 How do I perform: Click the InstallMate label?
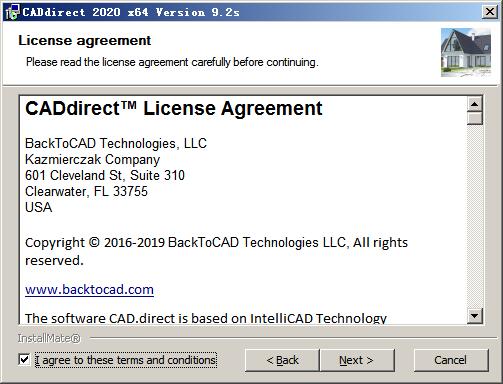tap(49, 338)
